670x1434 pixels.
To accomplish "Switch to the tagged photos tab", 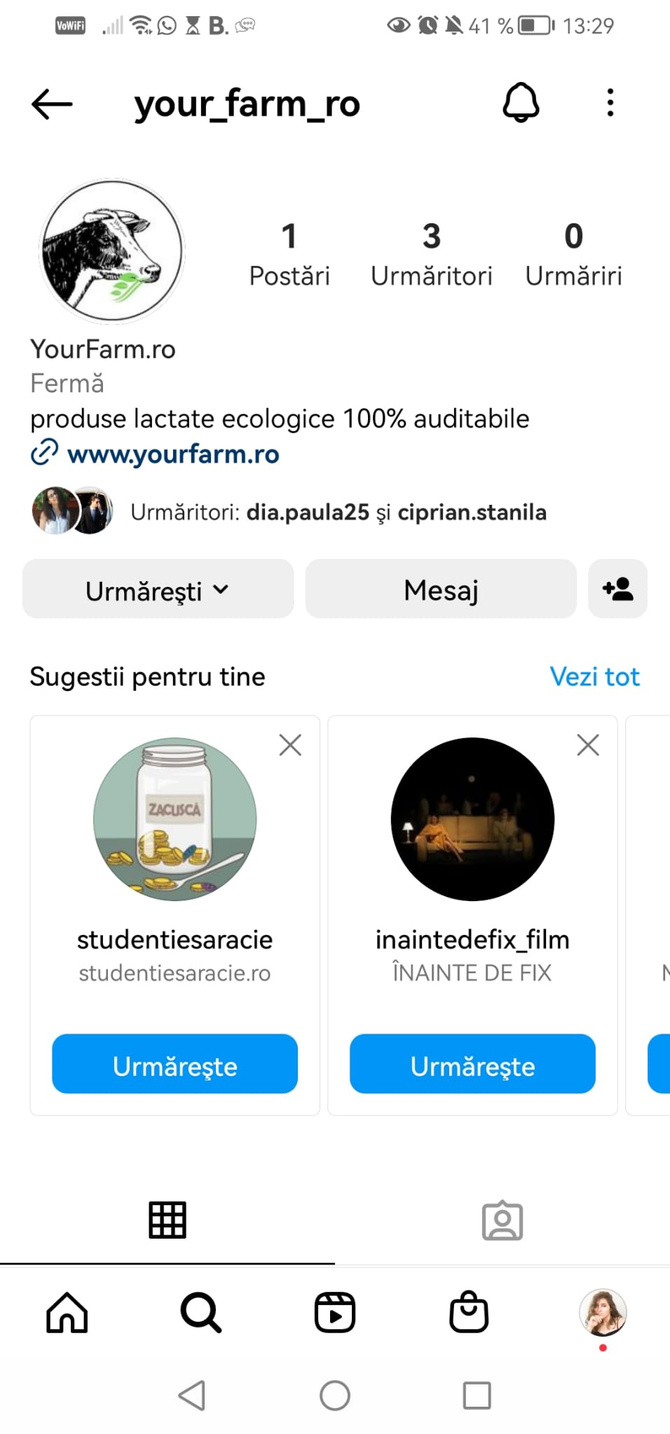I will (x=502, y=1220).
